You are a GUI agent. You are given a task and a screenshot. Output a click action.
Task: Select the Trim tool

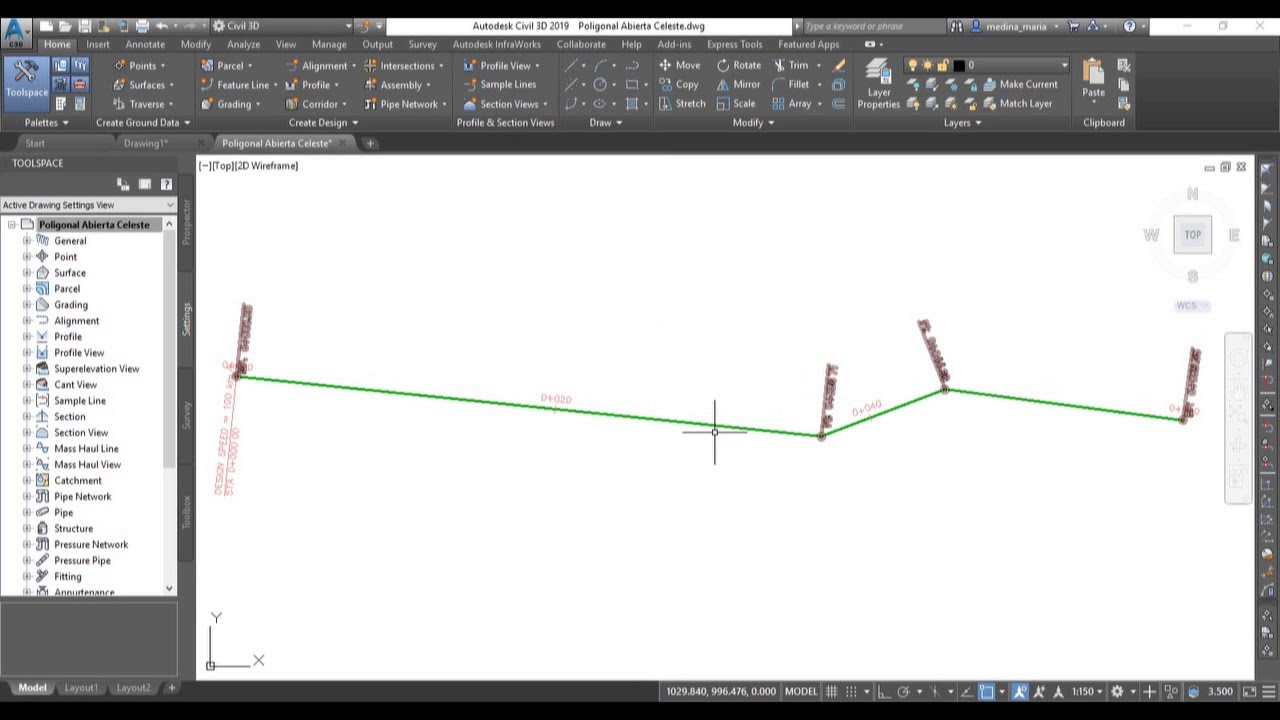[x=791, y=65]
